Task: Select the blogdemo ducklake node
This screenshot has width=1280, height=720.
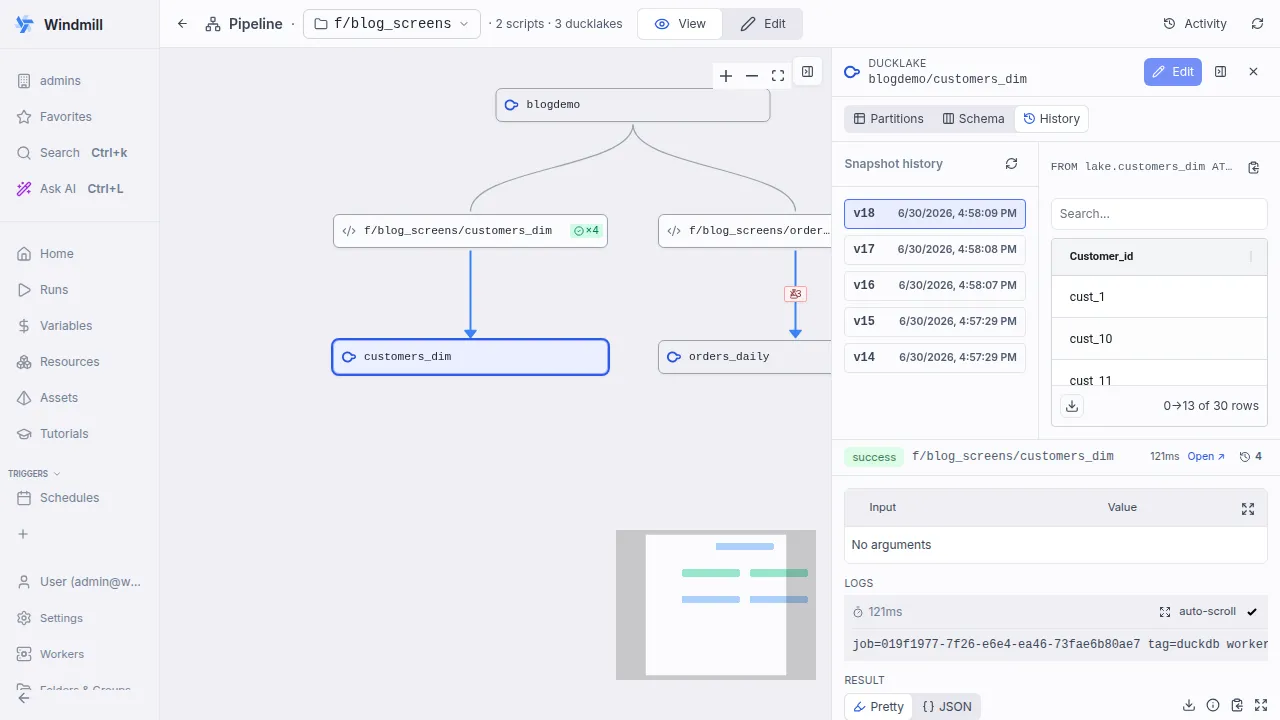Action: coord(633,105)
